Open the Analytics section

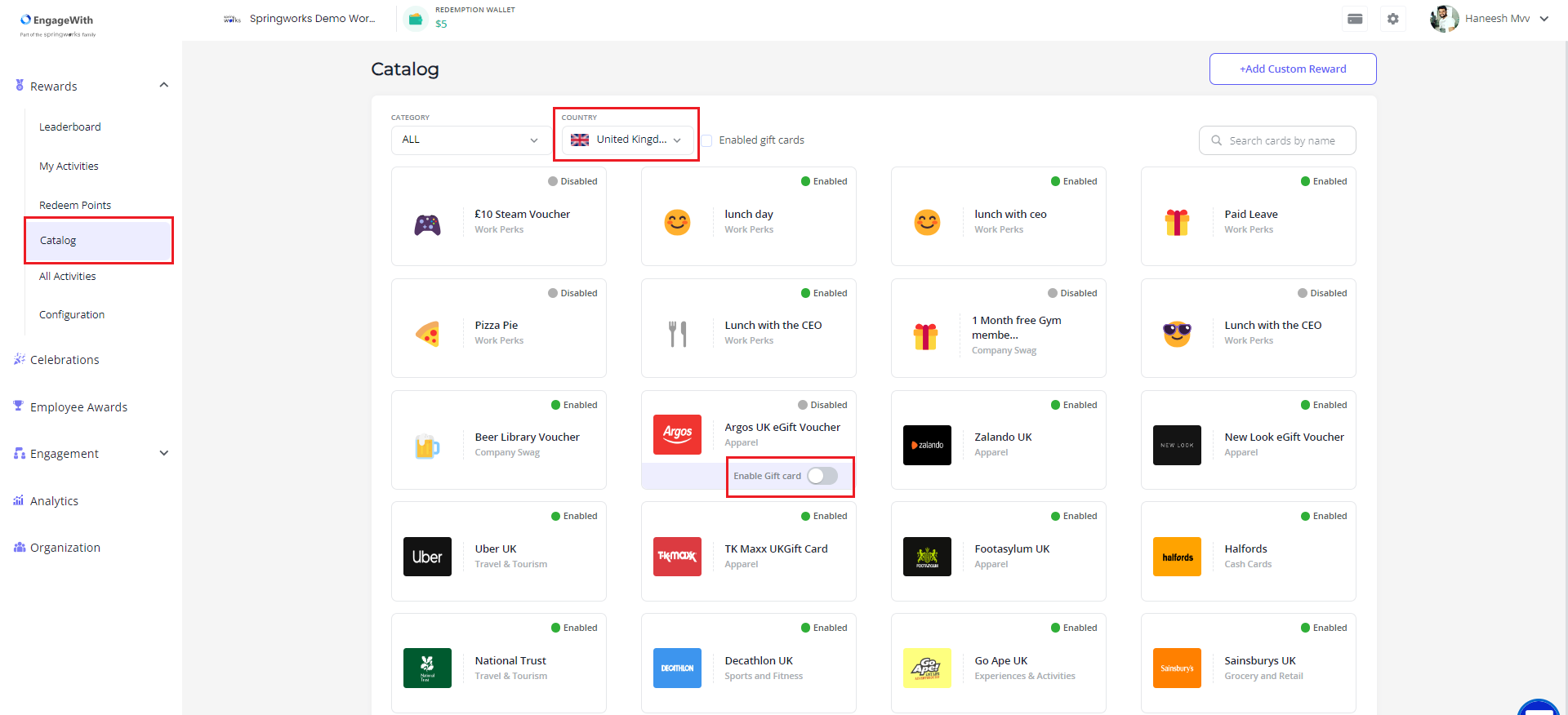coord(54,500)
